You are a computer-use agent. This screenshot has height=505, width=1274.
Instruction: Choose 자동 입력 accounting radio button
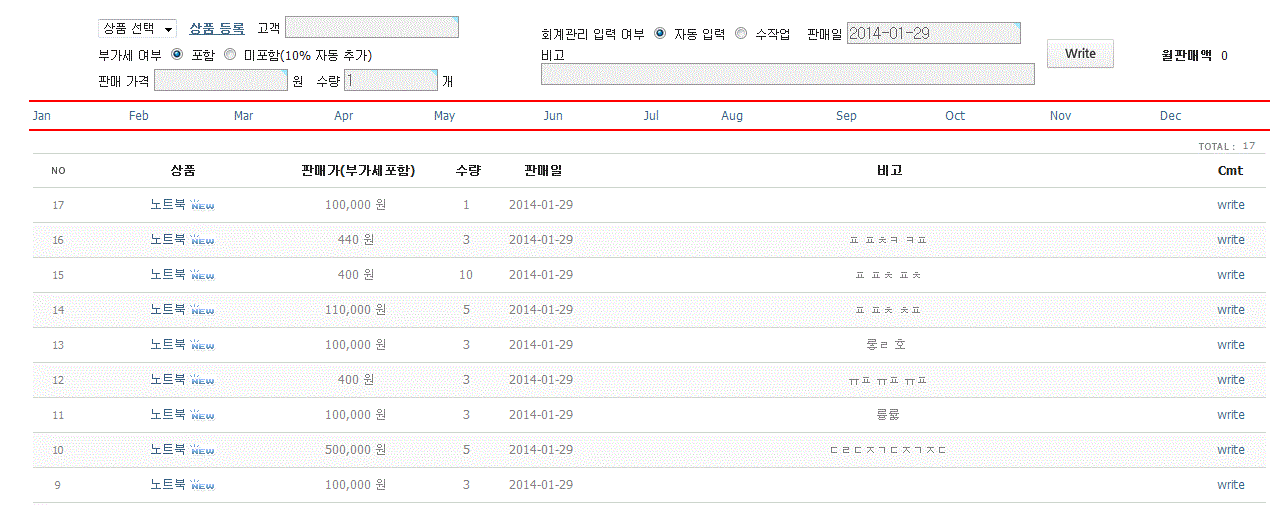[x=660, y=34]
